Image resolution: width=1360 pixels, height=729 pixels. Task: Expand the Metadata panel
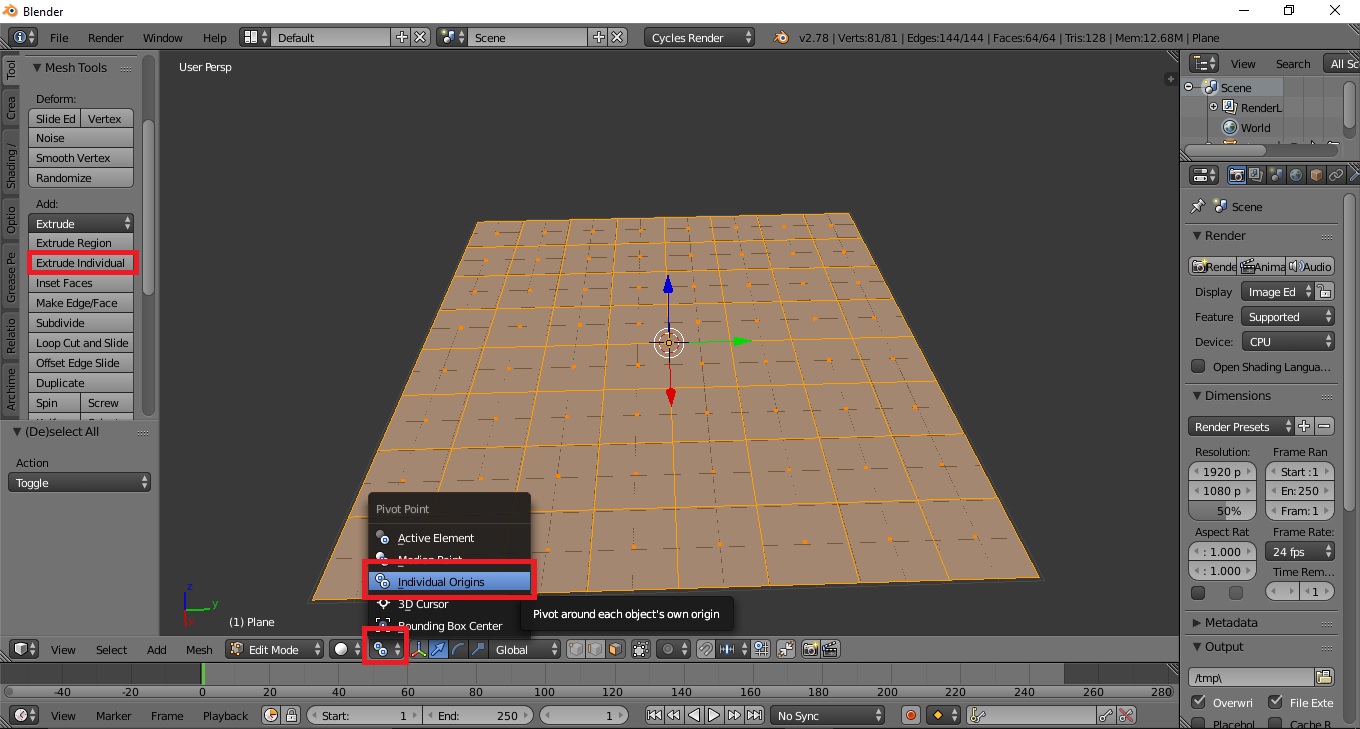[x=1197, y=622]
